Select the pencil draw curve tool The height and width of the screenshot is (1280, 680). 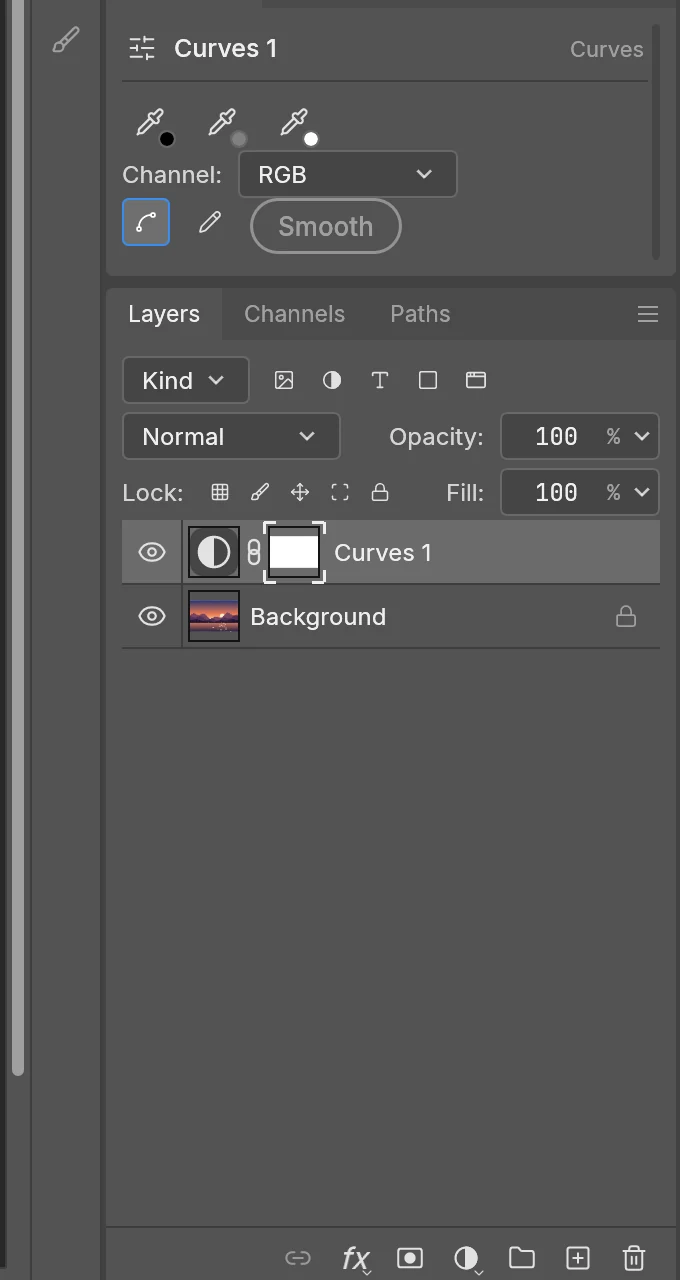(x=209, y=222)
